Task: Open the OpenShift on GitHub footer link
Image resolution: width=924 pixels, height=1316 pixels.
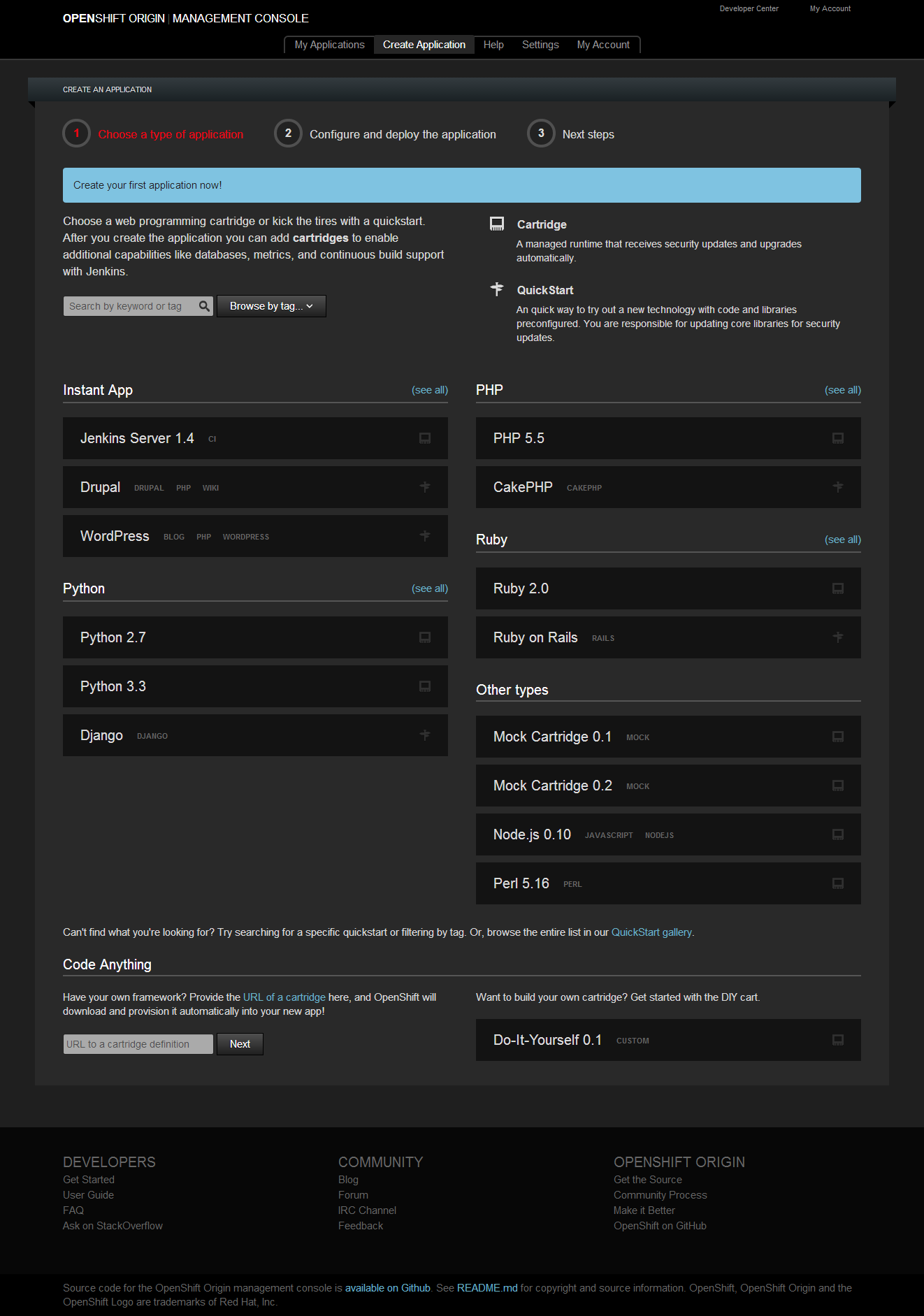Action: 660,1226
